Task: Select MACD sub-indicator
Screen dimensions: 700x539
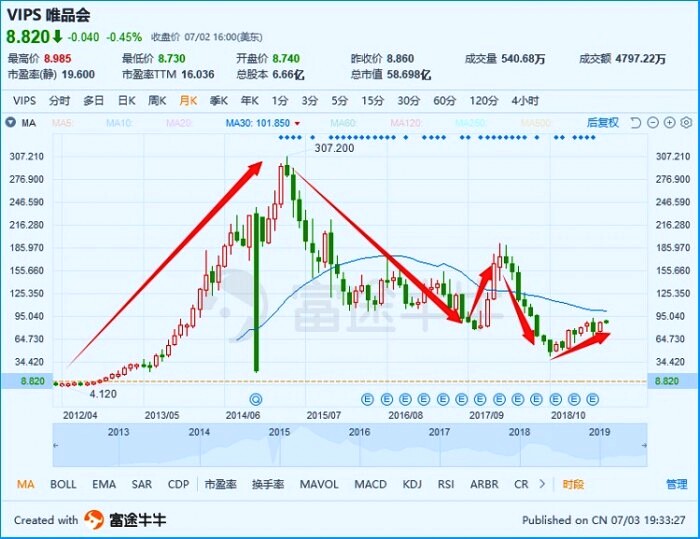Action: pos(370,484)
